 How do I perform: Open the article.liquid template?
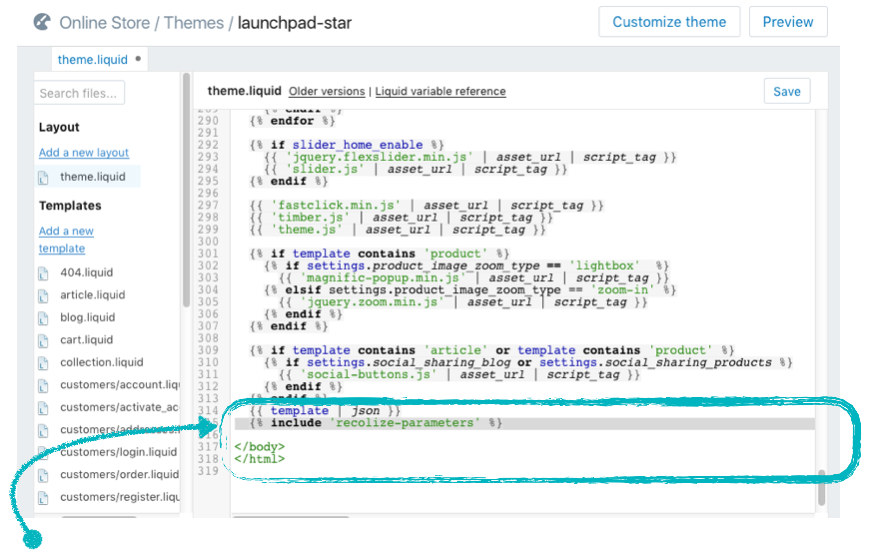click(x=93, y=295)
